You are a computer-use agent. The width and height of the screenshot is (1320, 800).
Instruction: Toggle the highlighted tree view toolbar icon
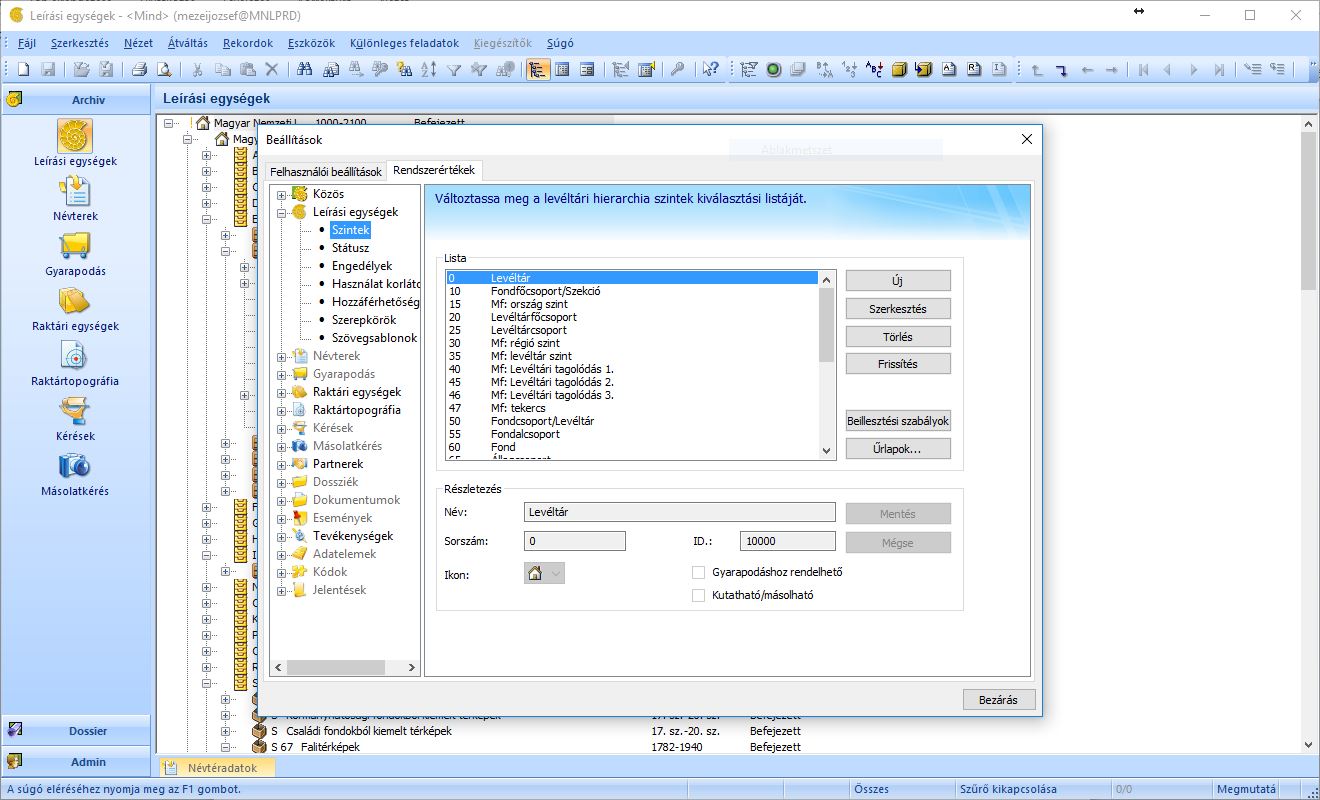537,69
